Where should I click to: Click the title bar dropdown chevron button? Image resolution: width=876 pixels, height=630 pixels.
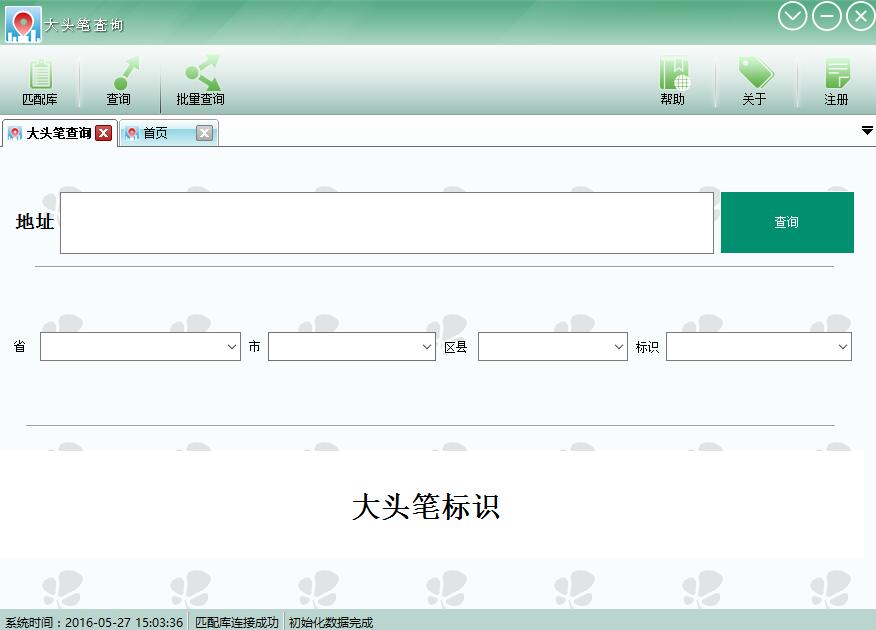pyautogui.click(x=792, y=16)
